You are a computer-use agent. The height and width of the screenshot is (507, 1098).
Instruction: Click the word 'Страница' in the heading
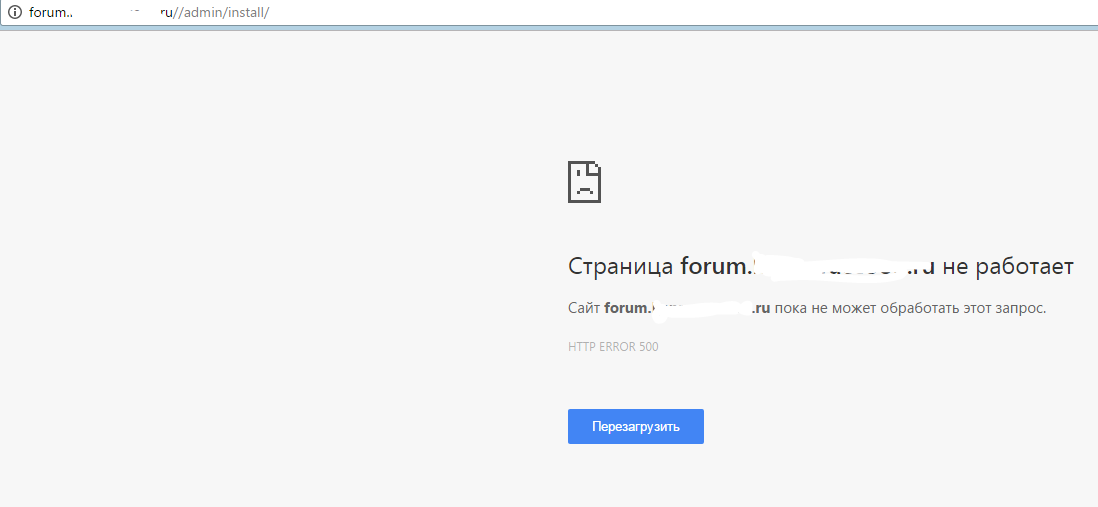click(621, 267)
